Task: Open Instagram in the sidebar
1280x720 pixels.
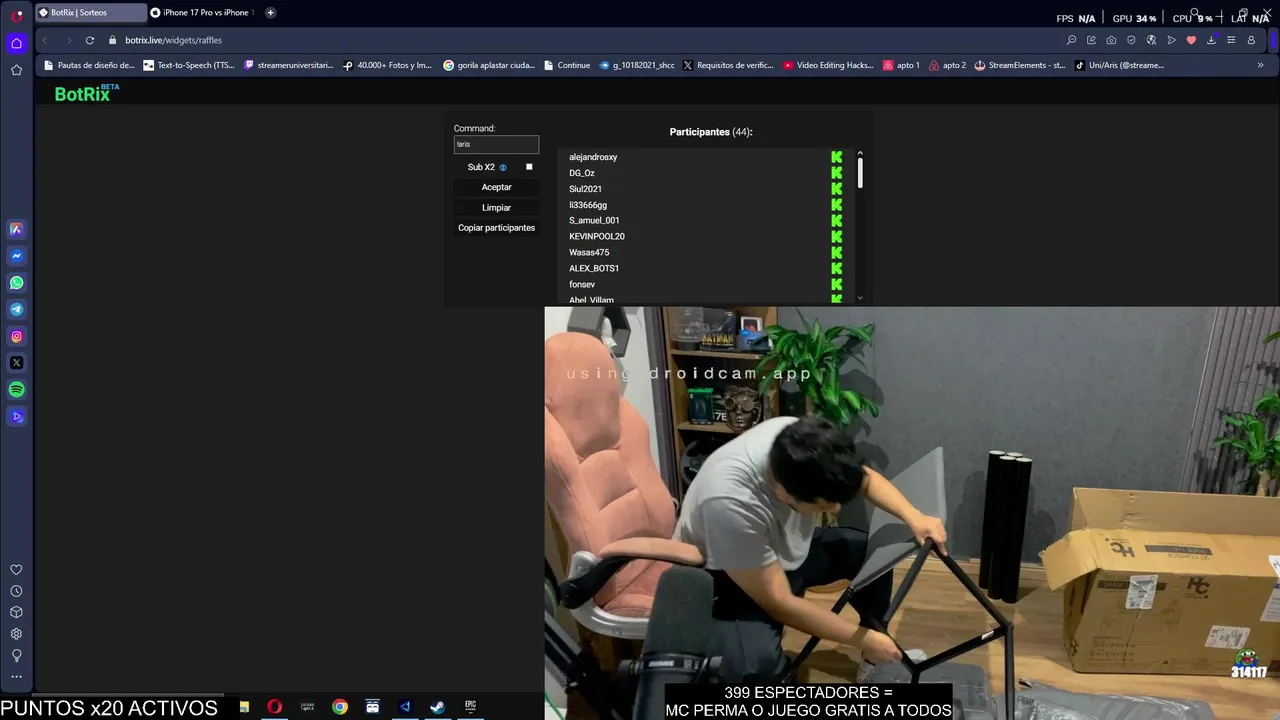Action: click(x=17, y=337)
